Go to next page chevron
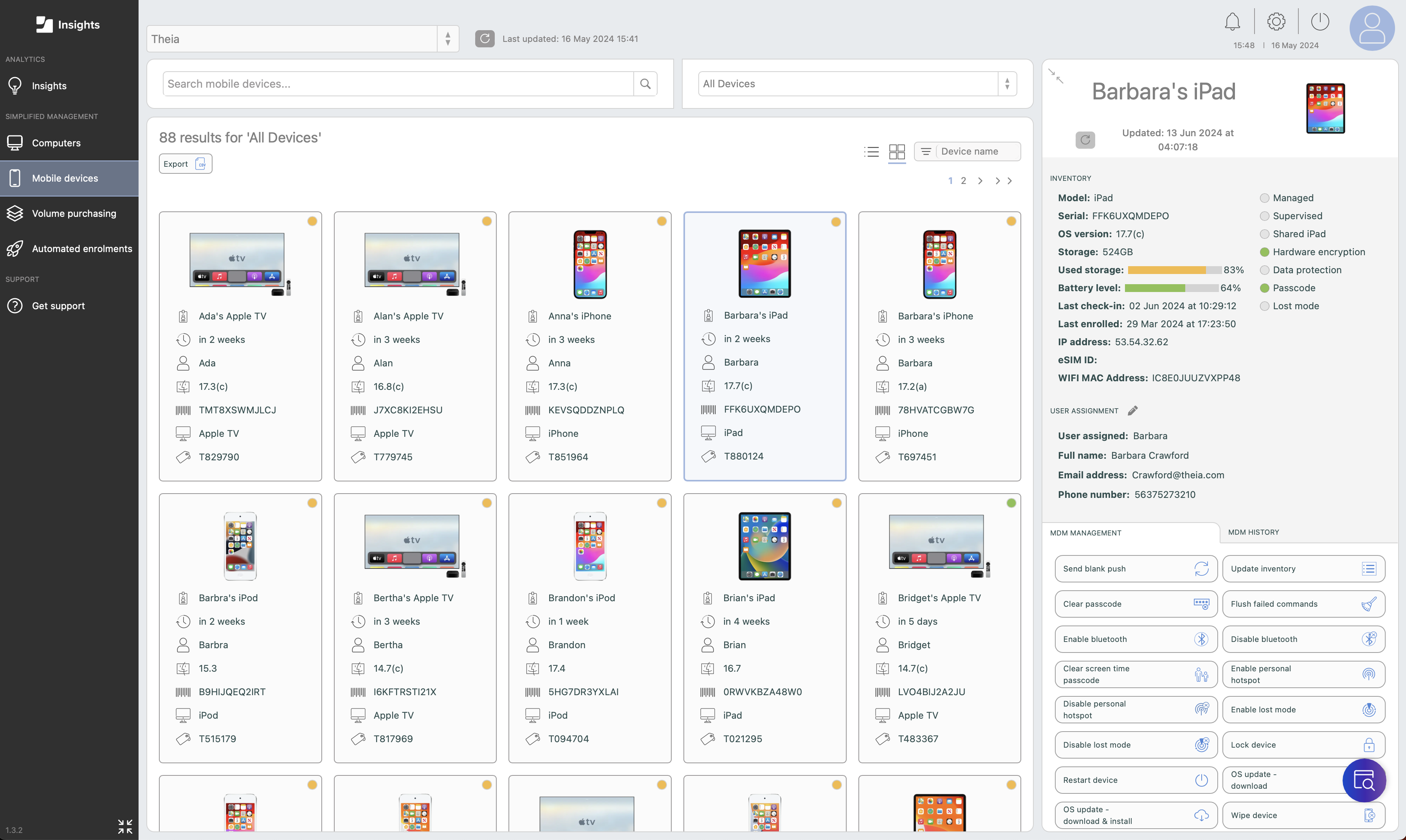The width and height of the screenshot is (1406, 840). [981, 181]
